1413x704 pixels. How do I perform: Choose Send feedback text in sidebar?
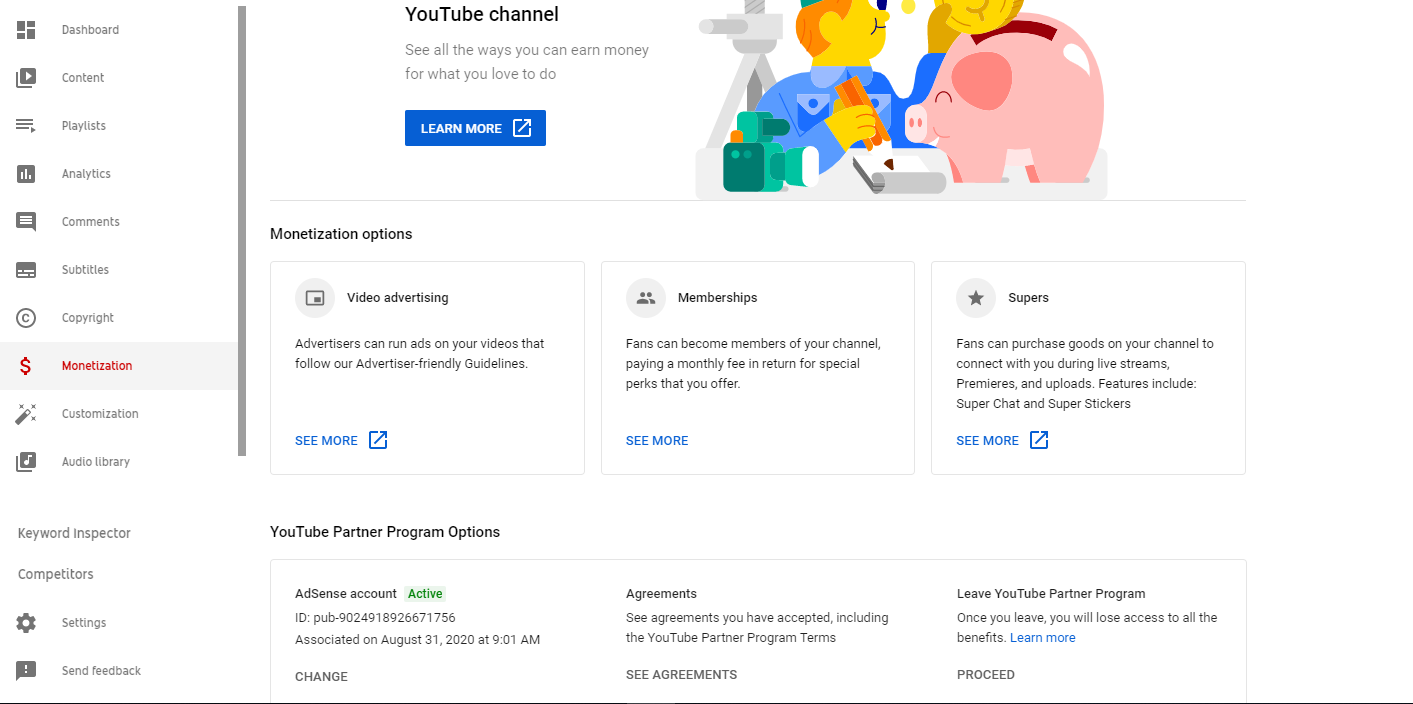[x=101, y=671]
